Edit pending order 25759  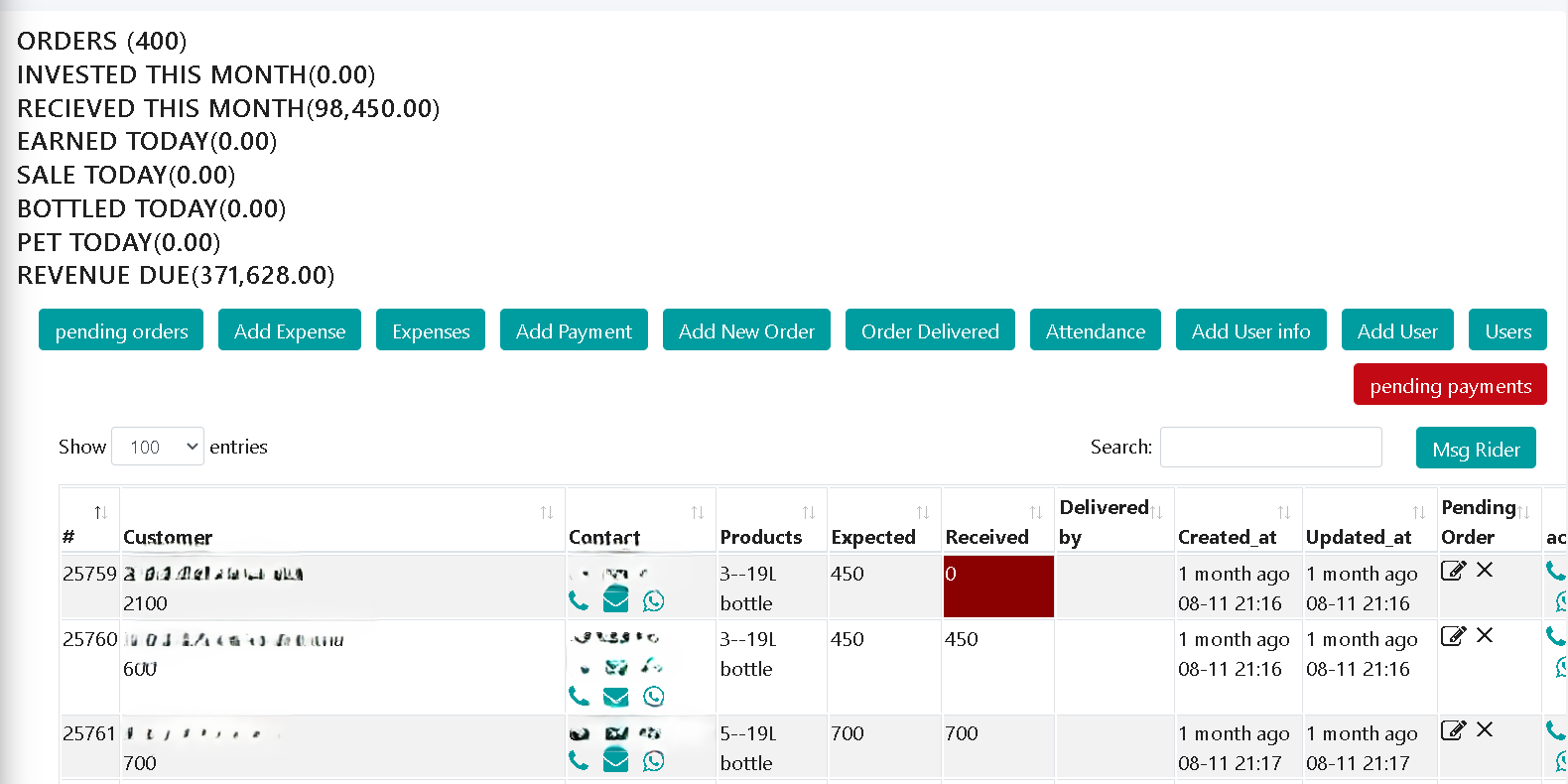click(x=1453, y=570)
